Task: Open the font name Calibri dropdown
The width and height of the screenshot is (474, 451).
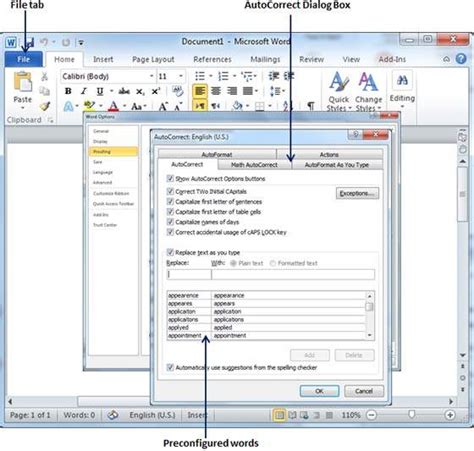Action: tap(152, 76)
